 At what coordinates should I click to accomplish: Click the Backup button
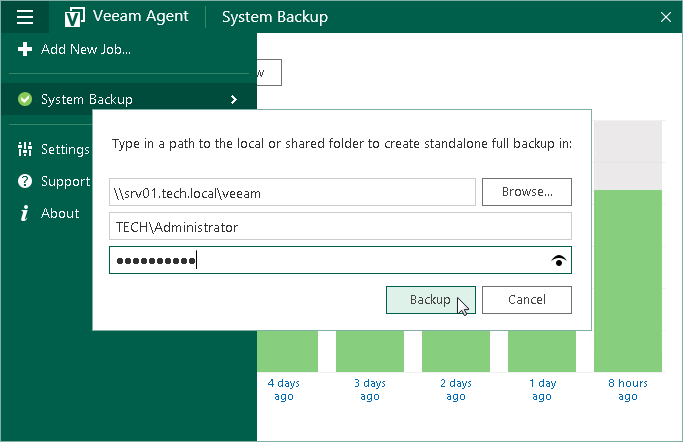pos(430,300)
